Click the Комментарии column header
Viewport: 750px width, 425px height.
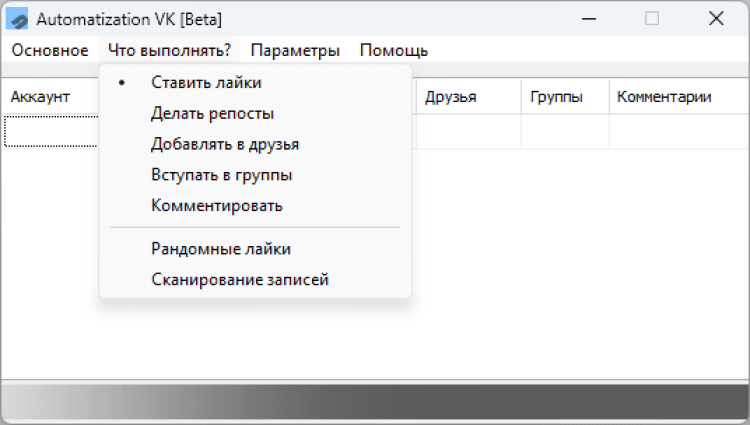pyautogui.click(x=679, y=97)
